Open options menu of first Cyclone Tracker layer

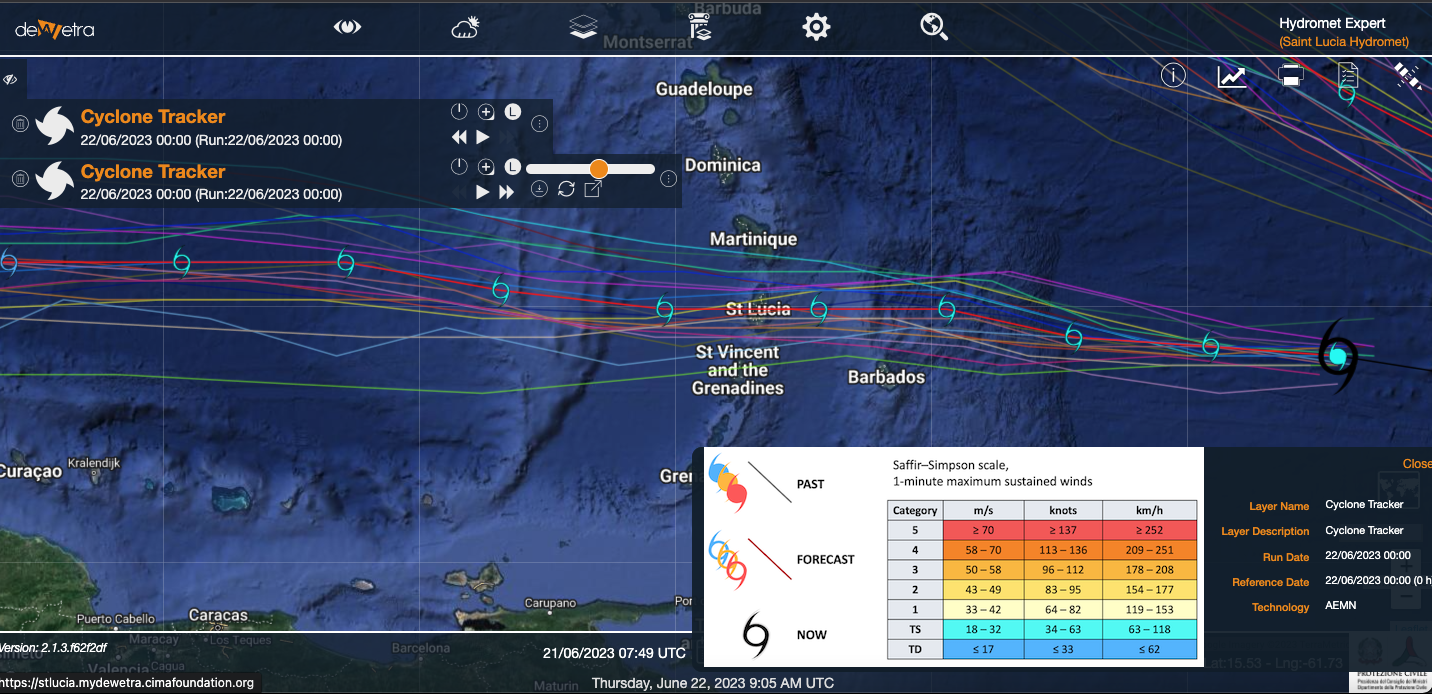539,124
